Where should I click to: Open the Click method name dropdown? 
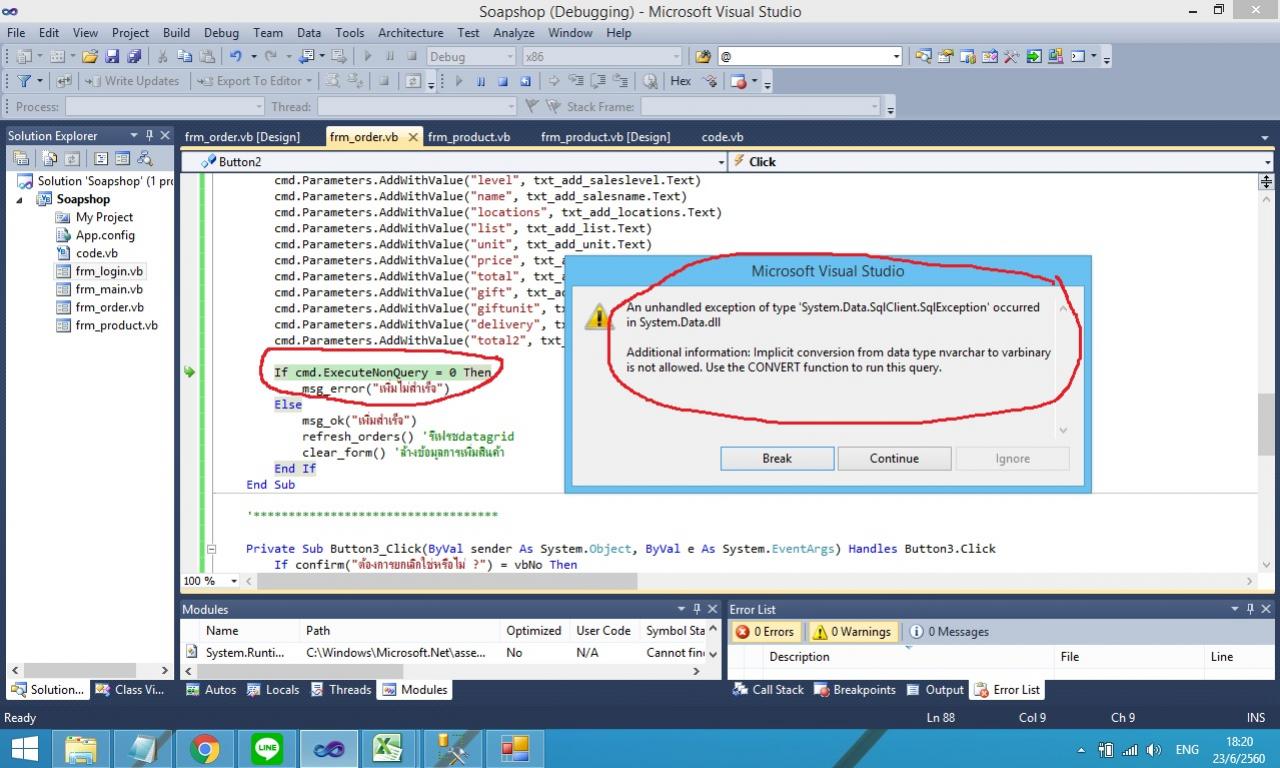pyautogui.click(x=1267, y=162)
